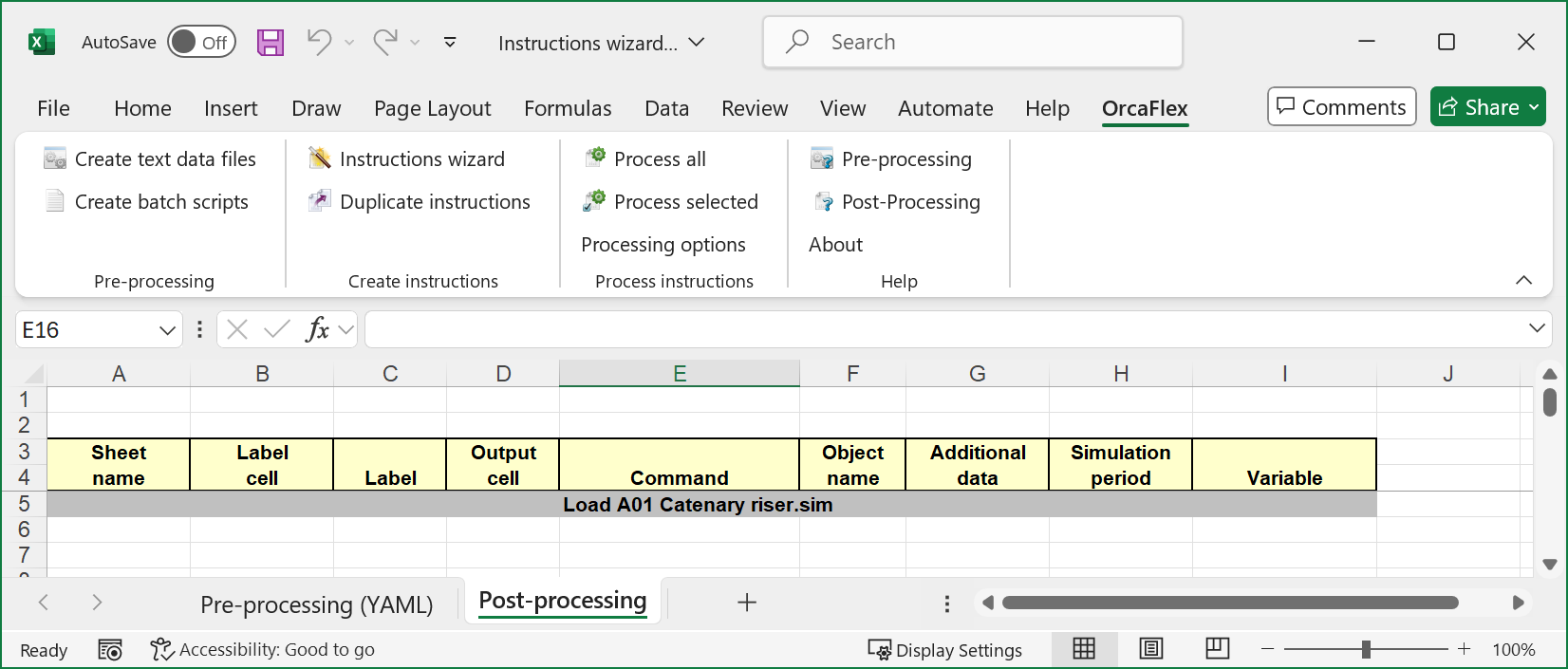This screenshot has height=669, width=1568.
Task: Switch to the Pre-processing (YAML) sheet
Action: 316,604
